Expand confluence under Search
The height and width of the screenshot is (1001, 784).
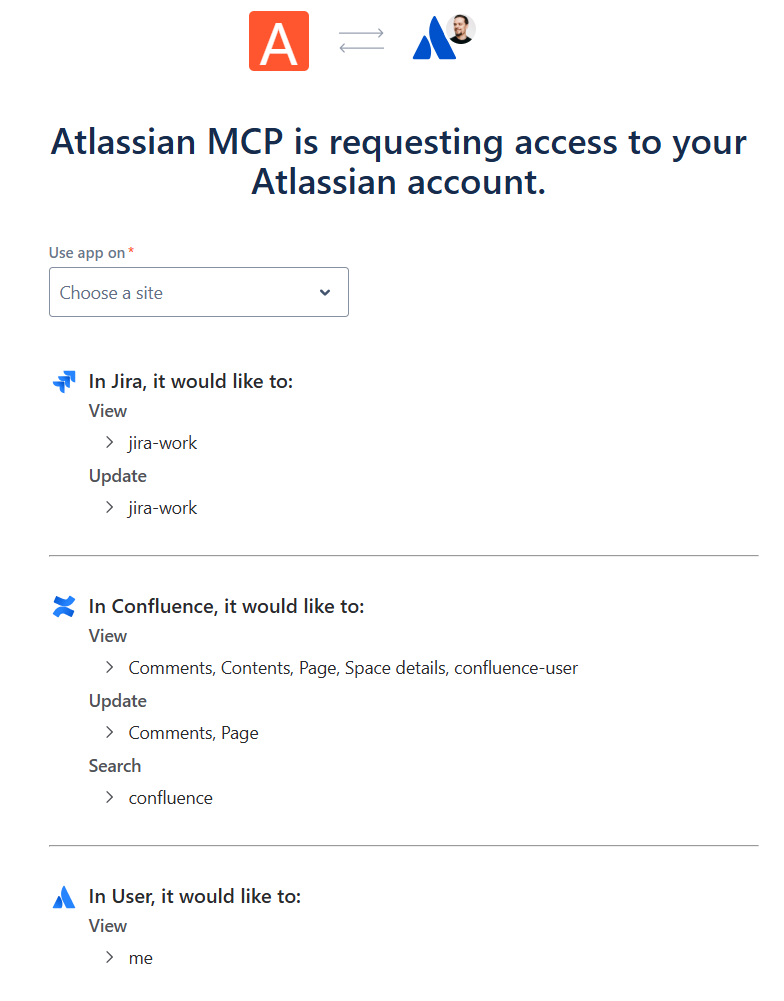point(110,798)
